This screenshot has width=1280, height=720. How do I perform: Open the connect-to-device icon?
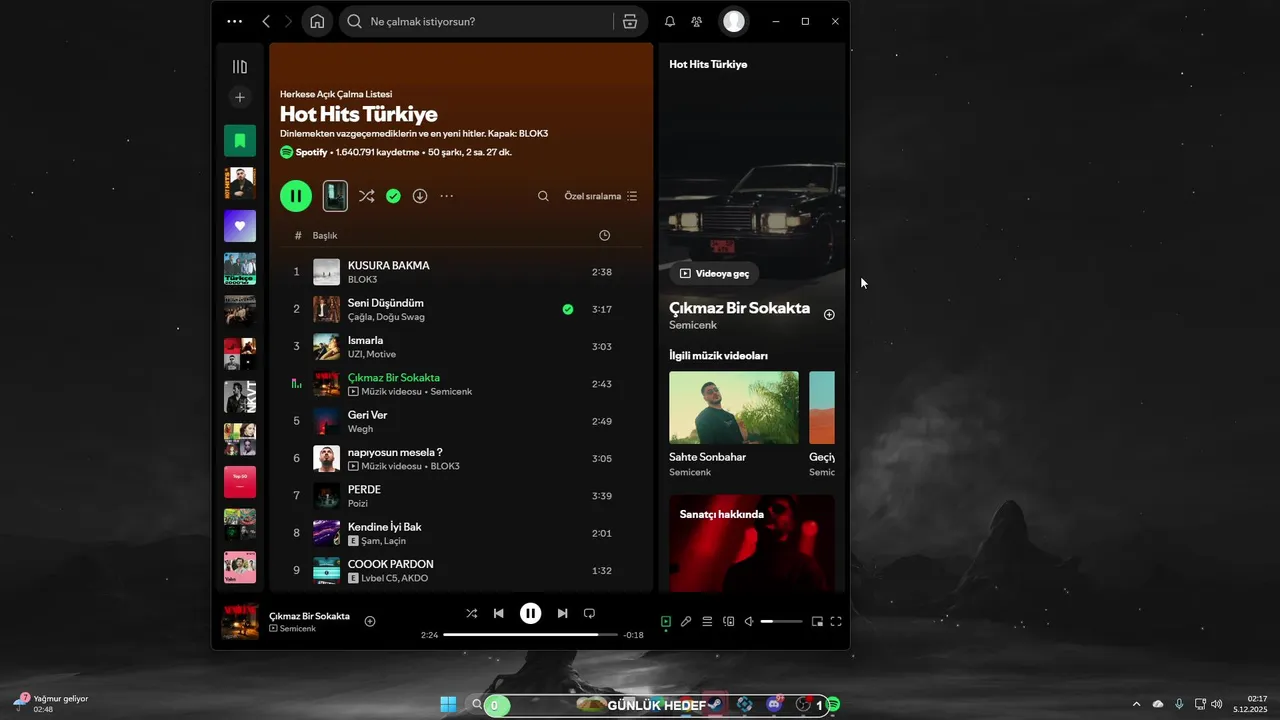[x=729, y=622]
